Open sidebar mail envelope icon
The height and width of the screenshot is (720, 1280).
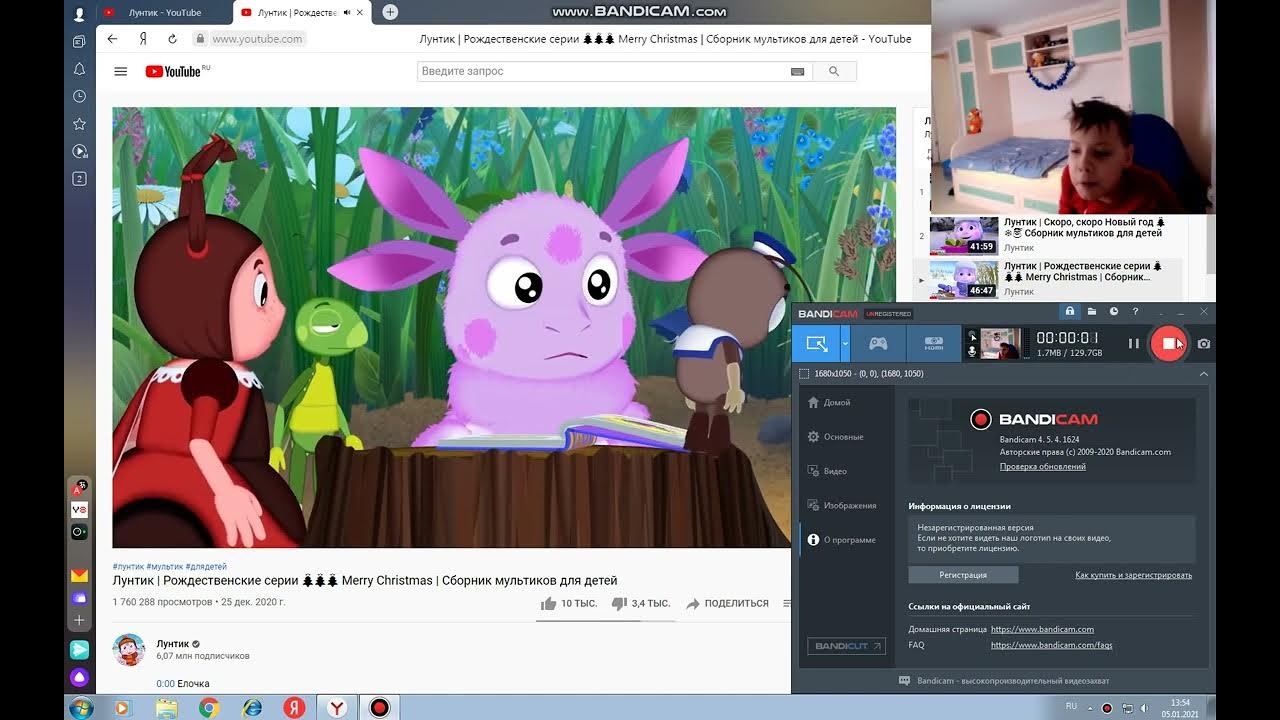[79, 575]
